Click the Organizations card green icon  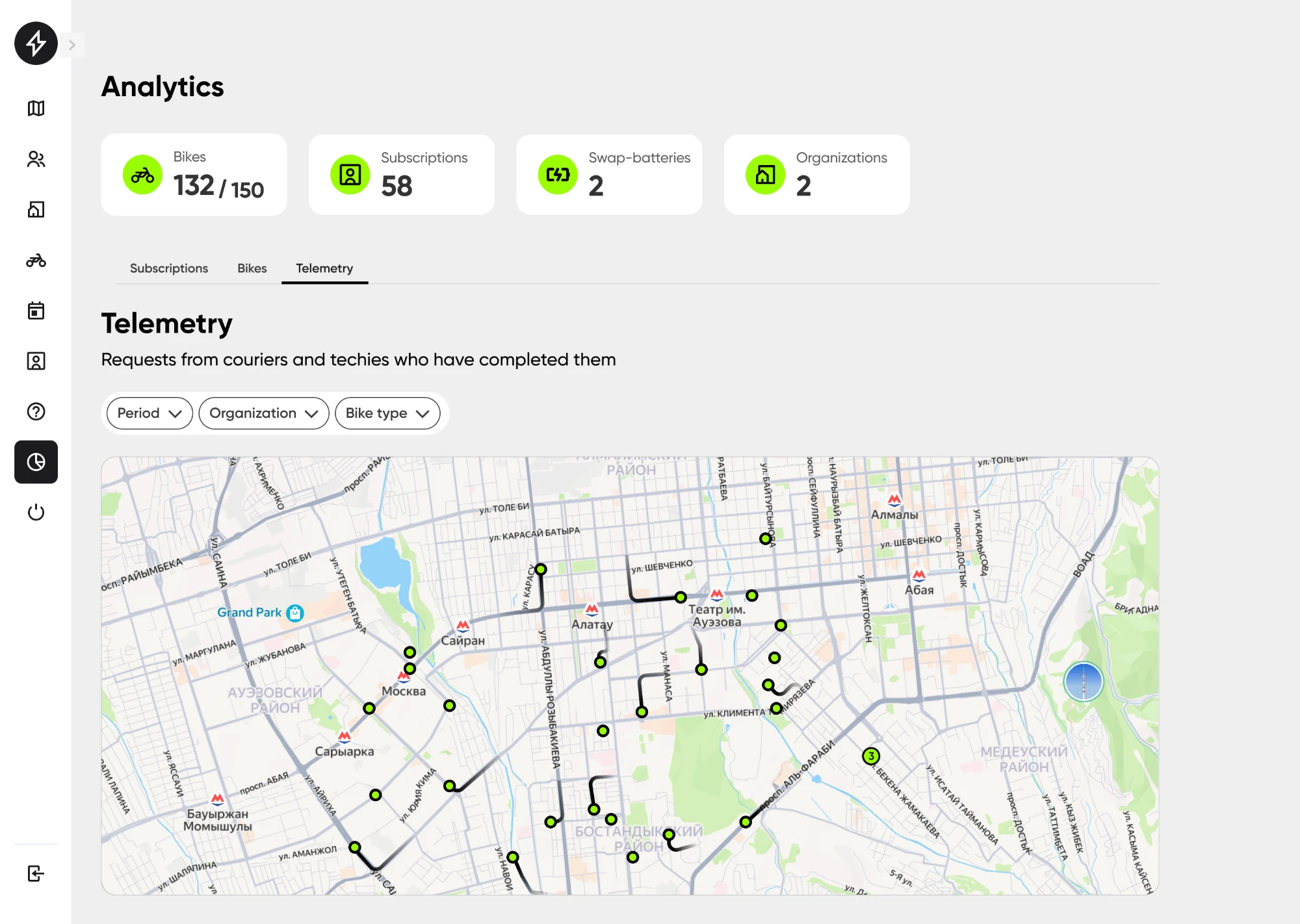[765, 174]
